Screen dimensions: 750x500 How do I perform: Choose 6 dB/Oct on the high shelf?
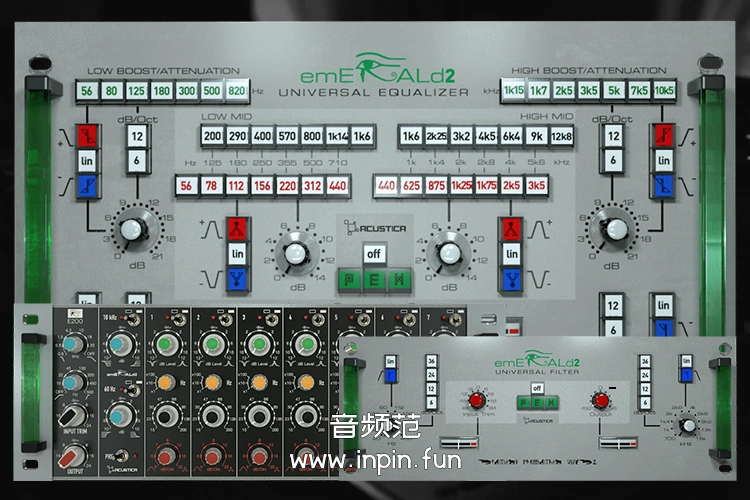coord(613,160)
